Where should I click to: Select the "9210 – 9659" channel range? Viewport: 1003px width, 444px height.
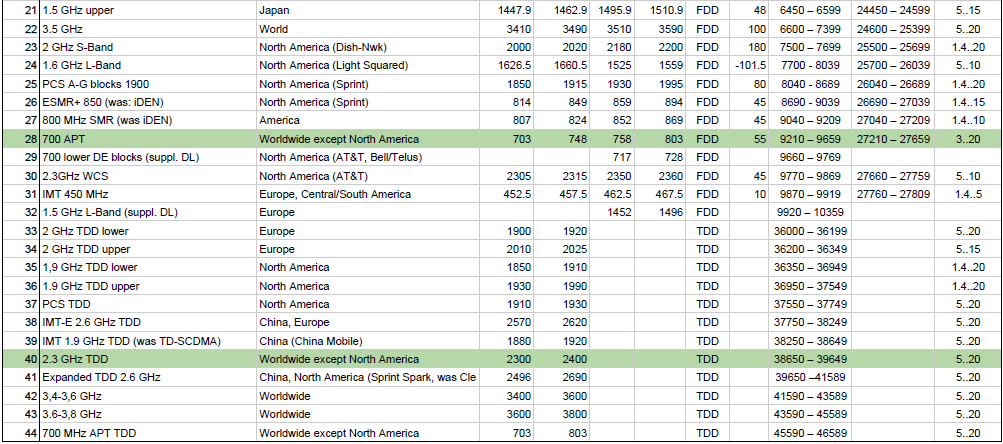coord(810,139)
